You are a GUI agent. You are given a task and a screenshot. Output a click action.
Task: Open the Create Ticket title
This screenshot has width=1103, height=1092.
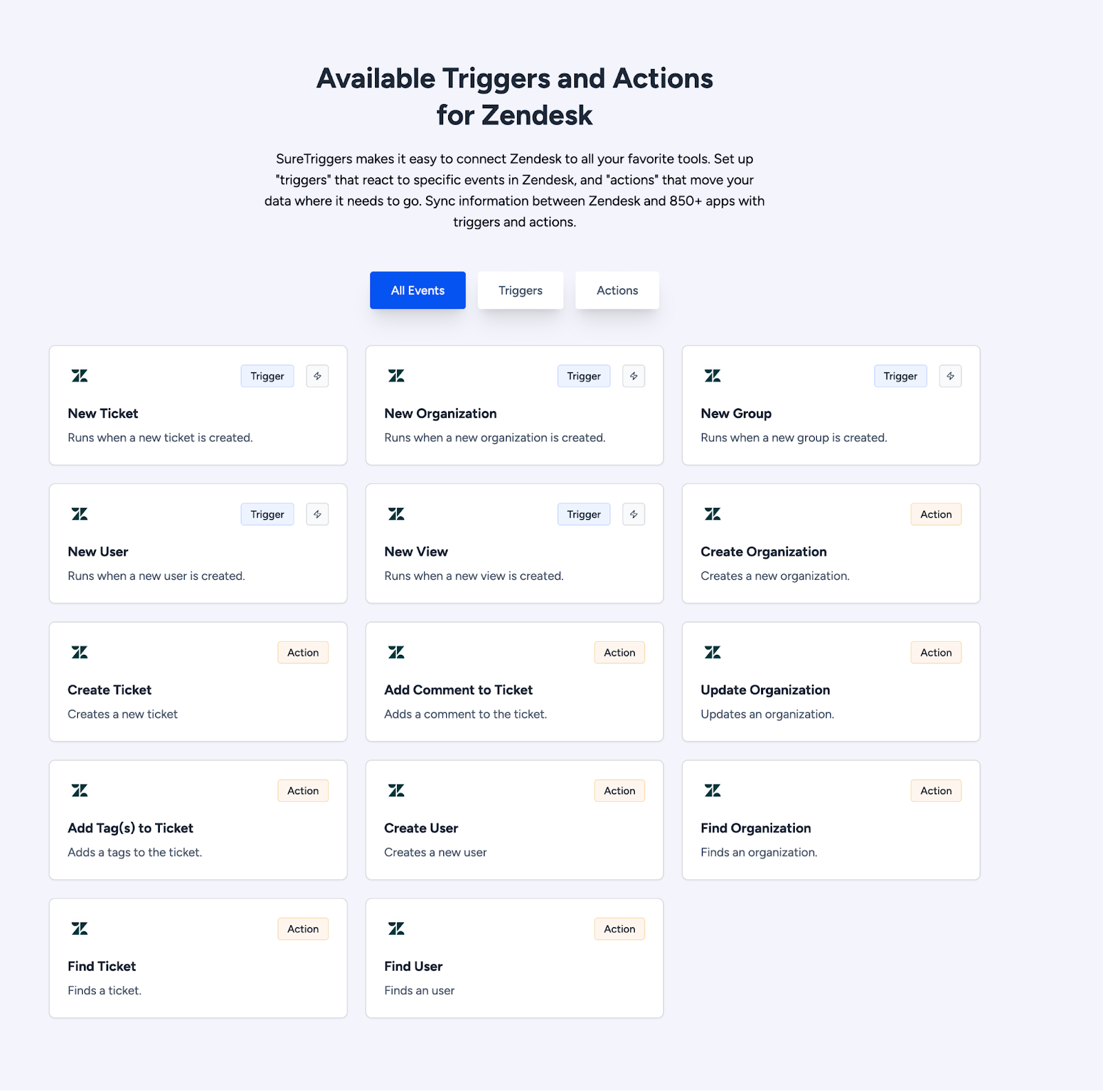pyautogui.click(x=110, y=690)
